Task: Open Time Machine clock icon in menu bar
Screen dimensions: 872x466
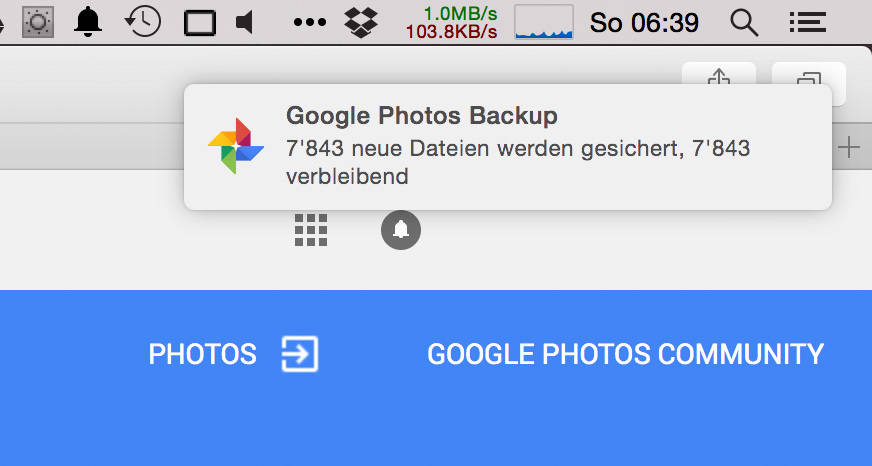Action: click(143, 22)
